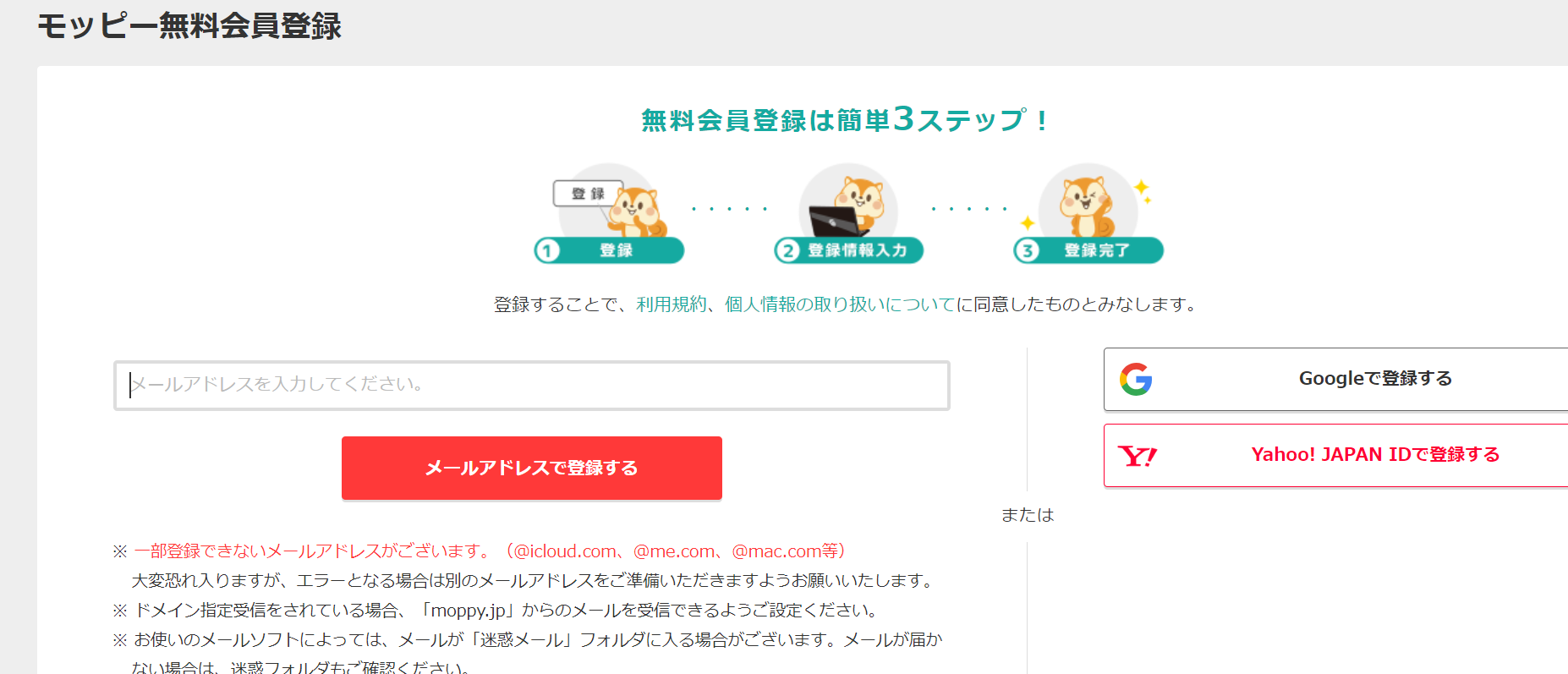This screenshot has height=674, width=1568.
Task: Click the または separator text
Action: pos(1028,515)
